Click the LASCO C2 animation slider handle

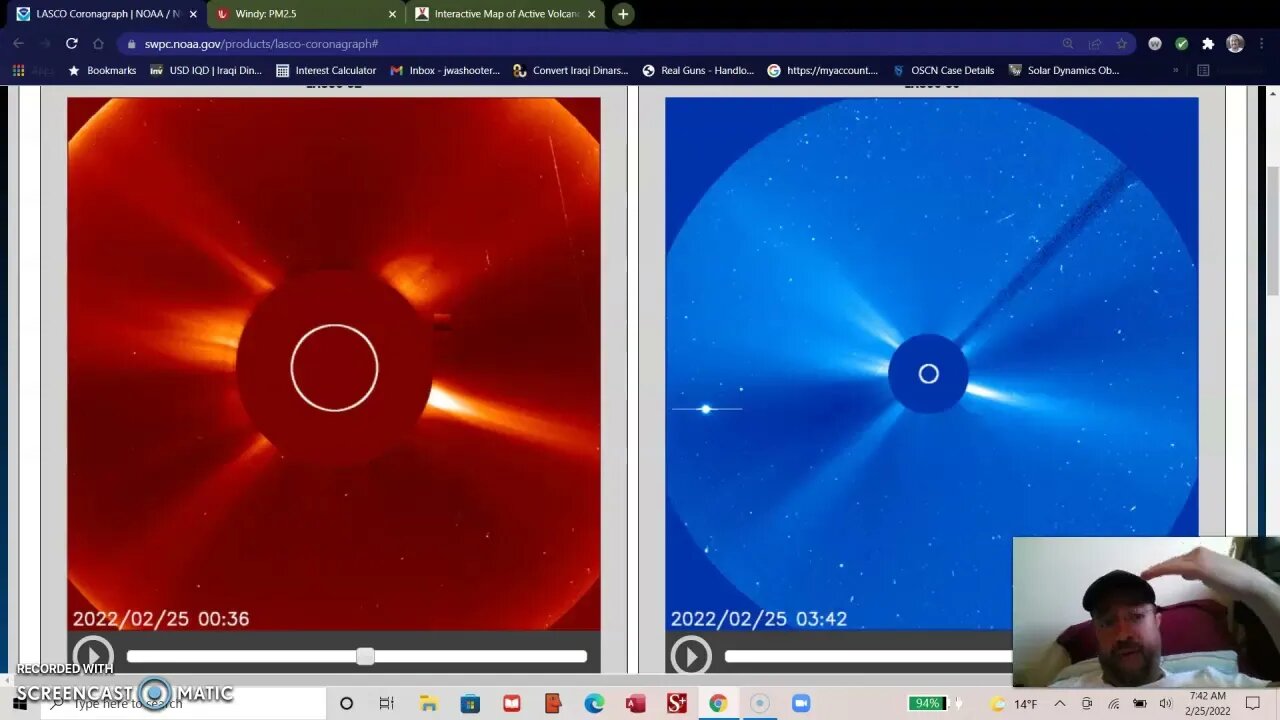click(x=365, y=656)
